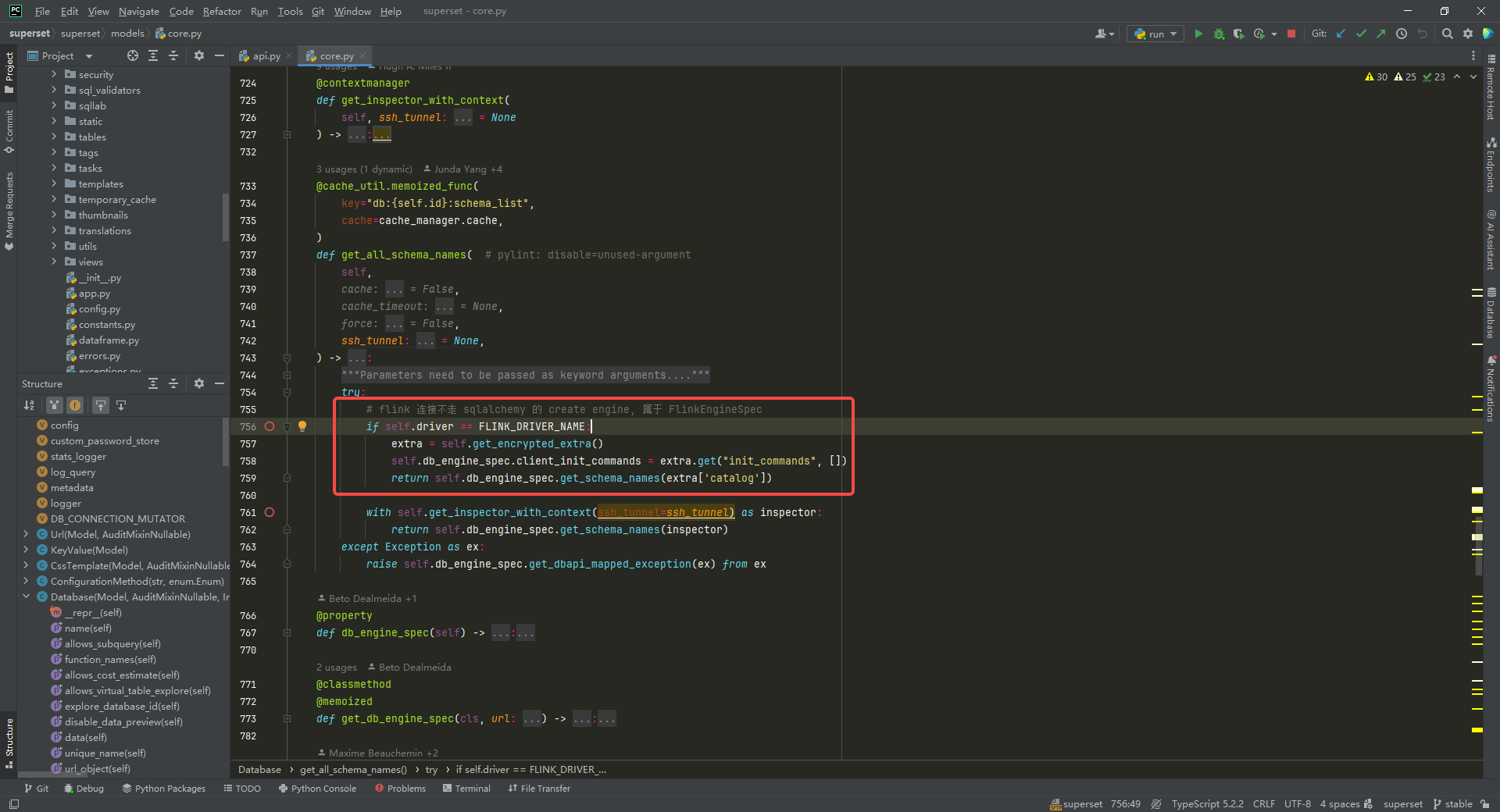Open the Debug tool window

(84, 789)
